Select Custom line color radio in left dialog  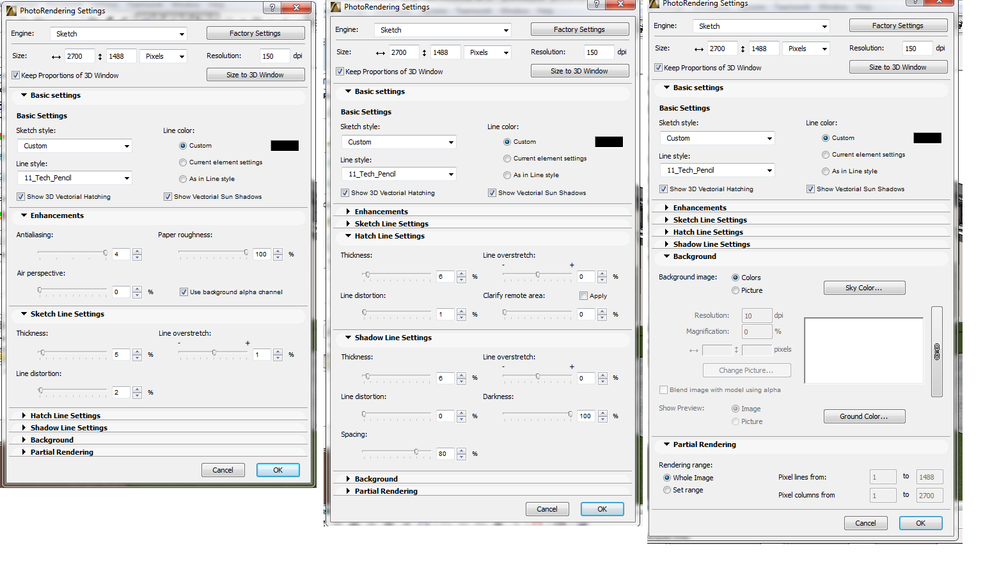pos(183,145)
